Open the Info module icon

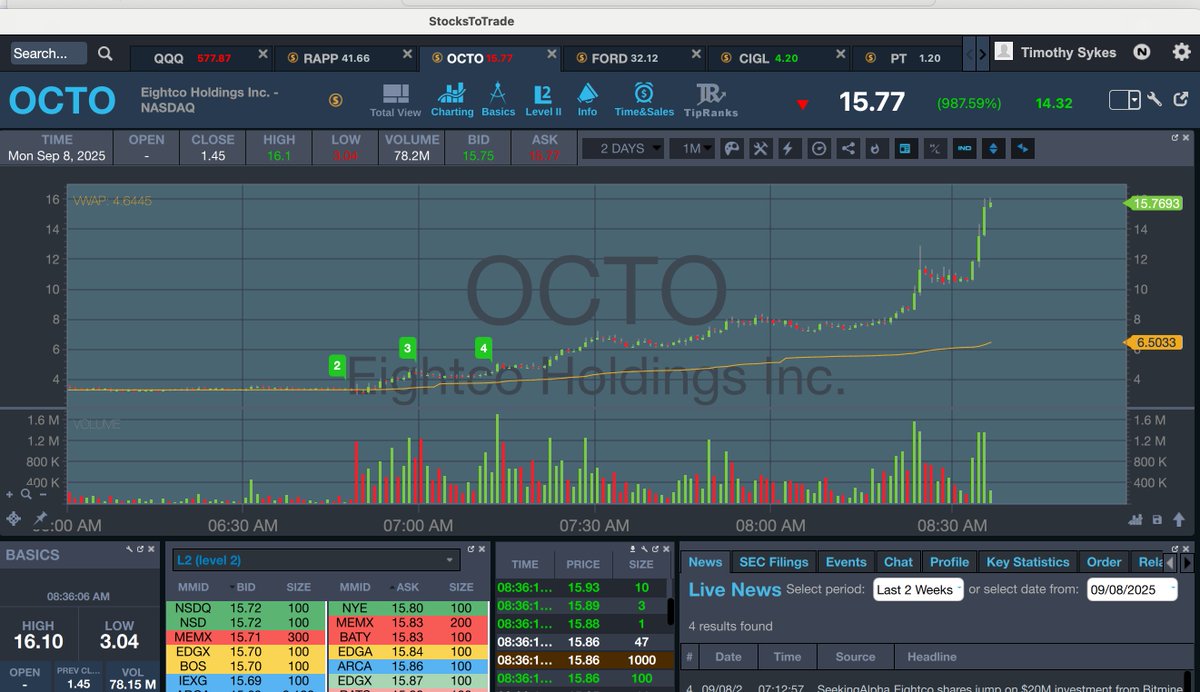coord(587,94)
